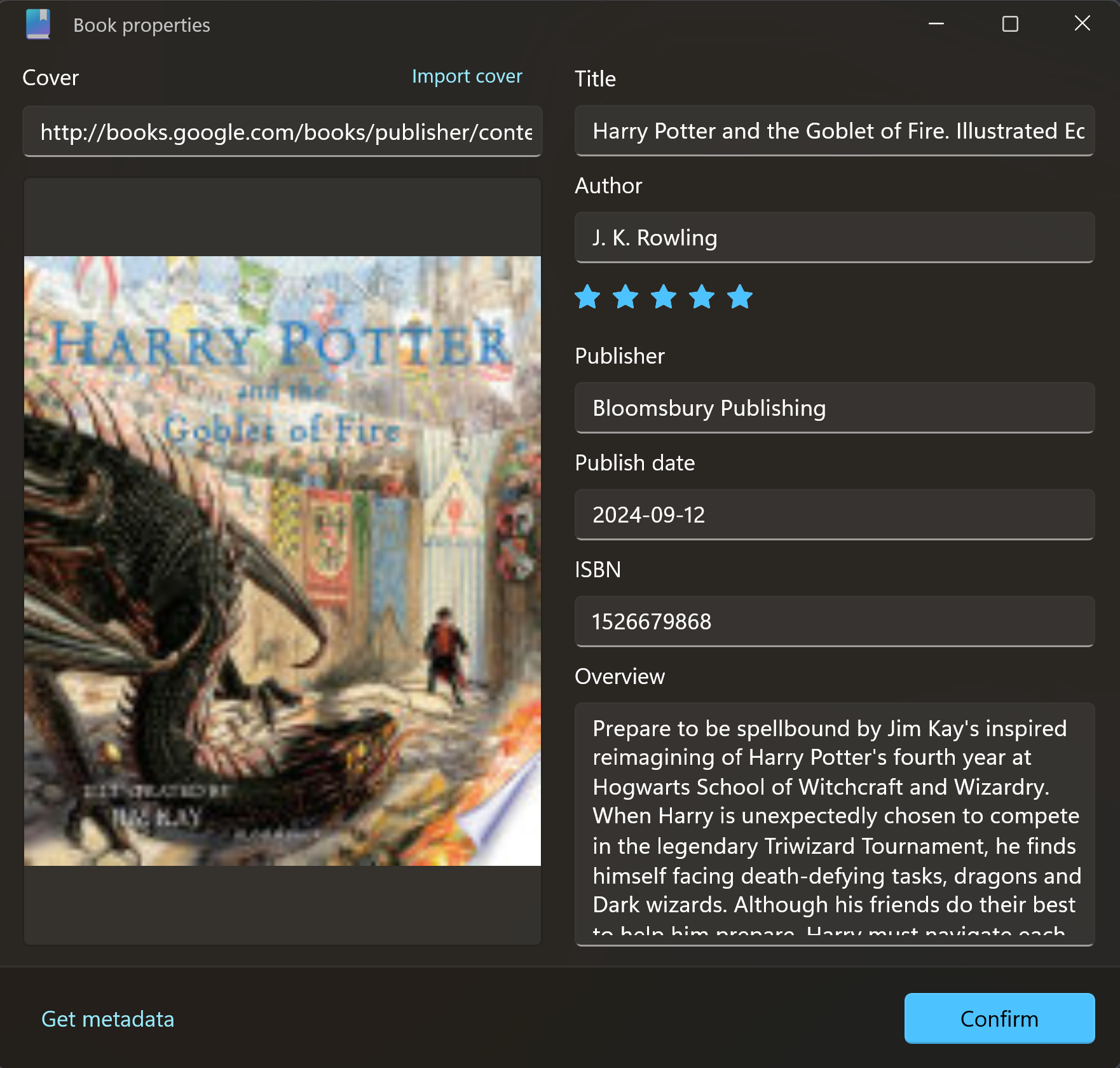The width and height of the screenshot is (1120, 1068).
Task: Set rating to one star
Action: pos(587,297)
